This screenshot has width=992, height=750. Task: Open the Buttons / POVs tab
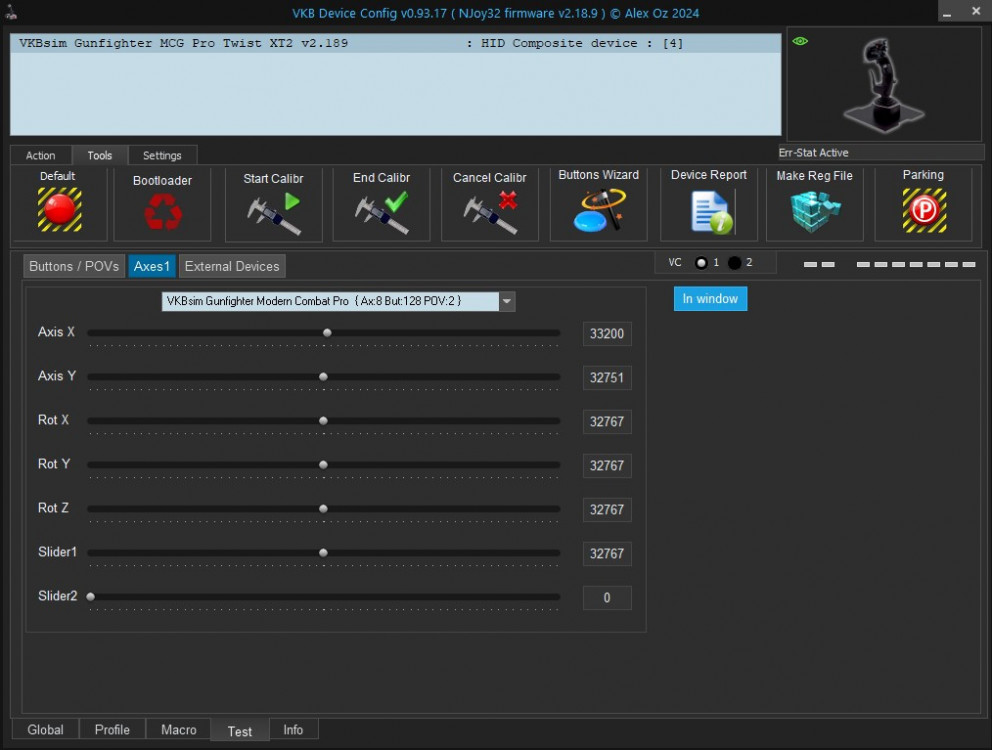coord(74,266)
